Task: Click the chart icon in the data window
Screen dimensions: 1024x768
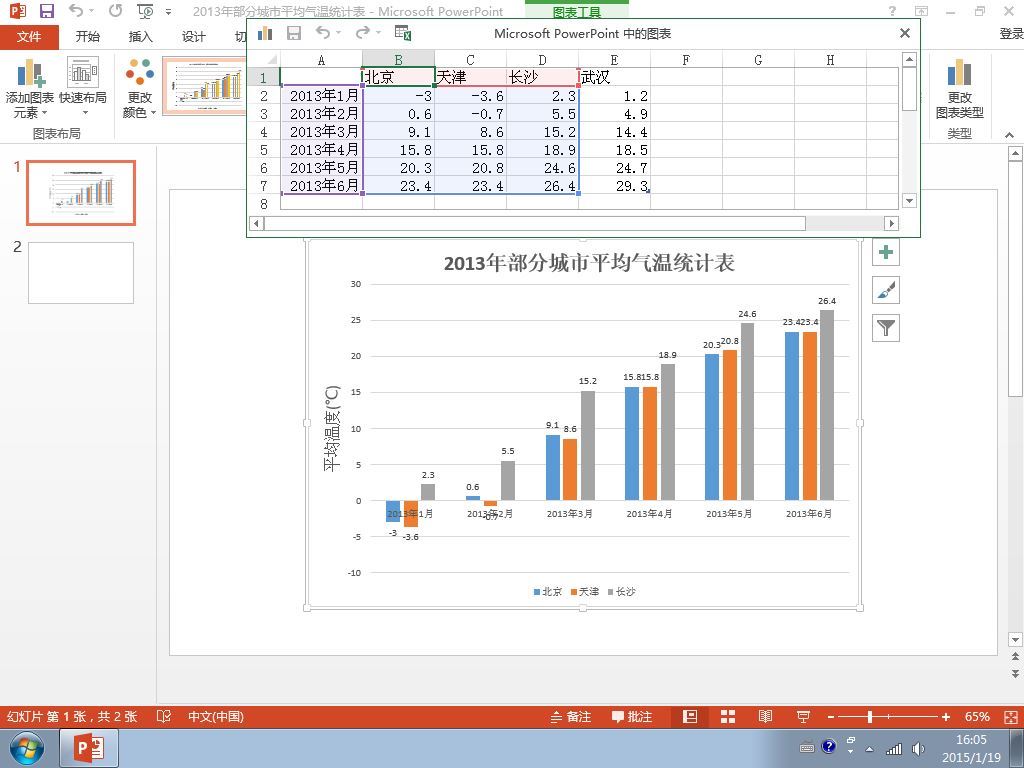Action: [x=264, y=33]
